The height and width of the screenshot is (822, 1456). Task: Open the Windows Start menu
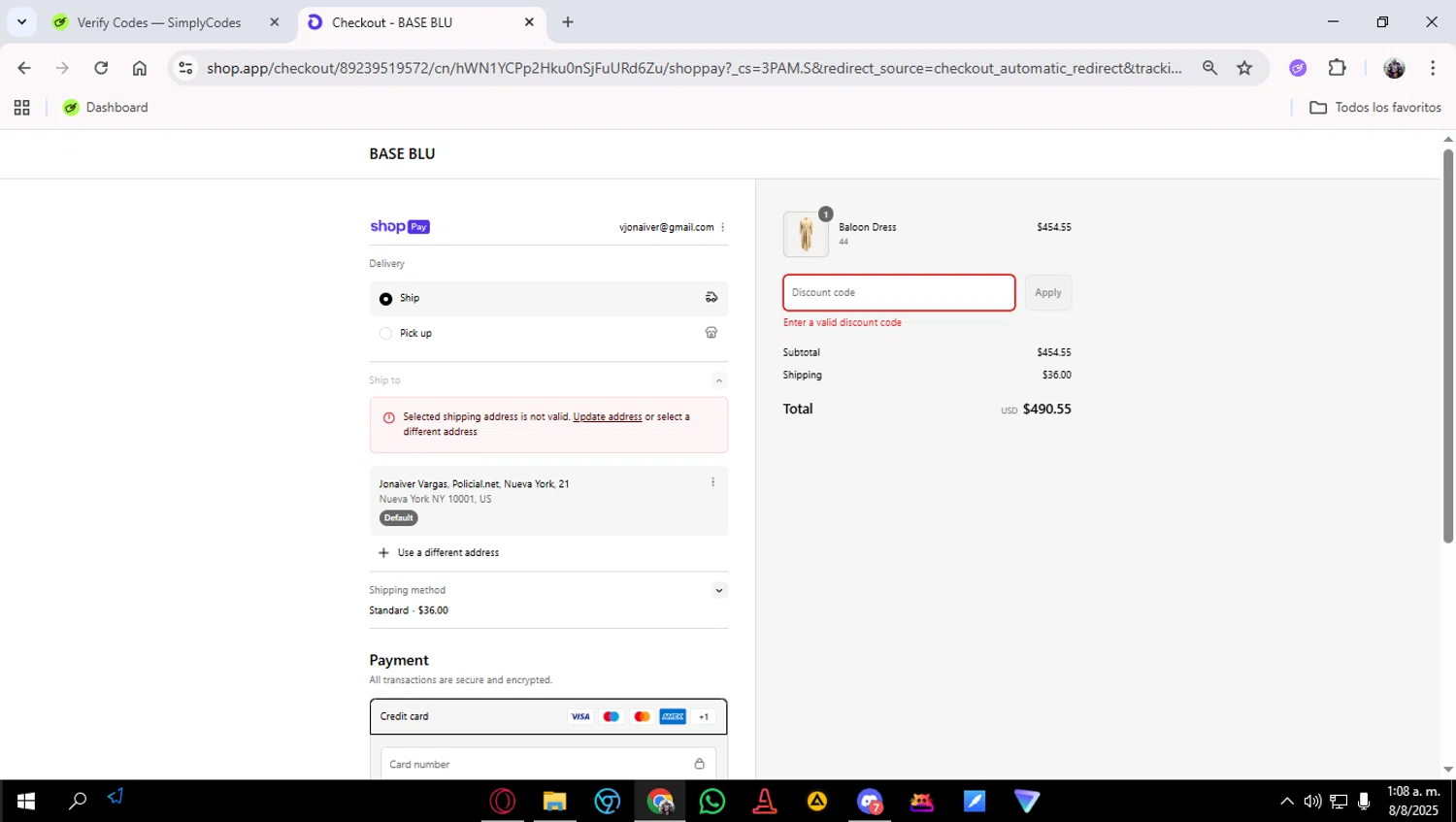pyautogui.click(x=26, y=801)
